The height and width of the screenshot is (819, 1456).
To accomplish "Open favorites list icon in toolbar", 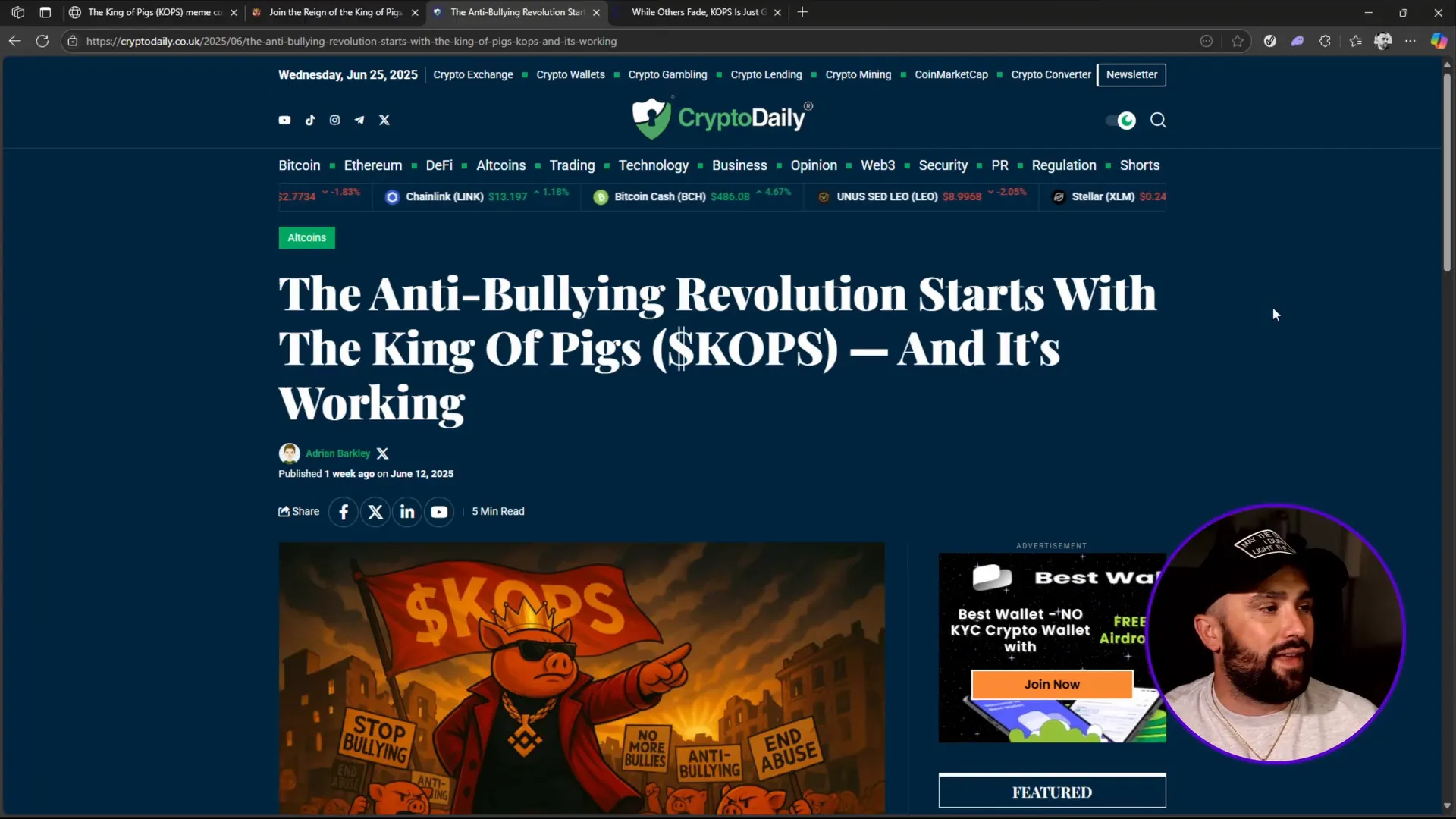I will point(1355,41).
